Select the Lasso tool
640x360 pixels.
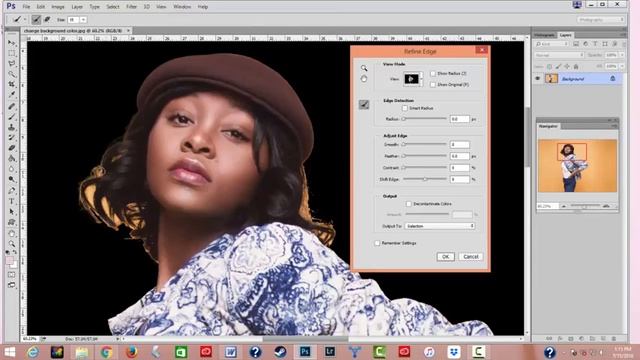[x=12, y=64]
